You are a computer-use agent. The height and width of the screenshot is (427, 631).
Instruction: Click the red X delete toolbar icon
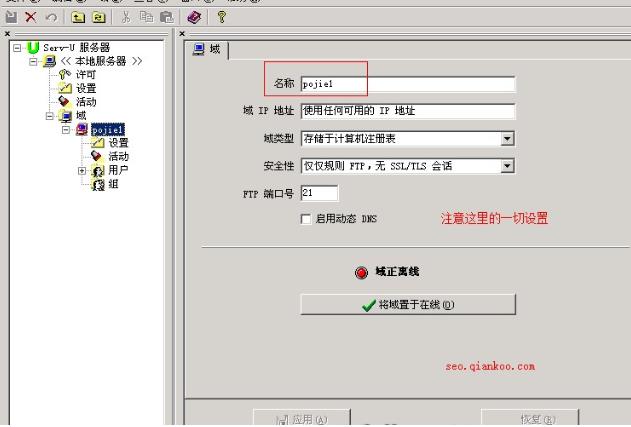(x=31, y=17)
